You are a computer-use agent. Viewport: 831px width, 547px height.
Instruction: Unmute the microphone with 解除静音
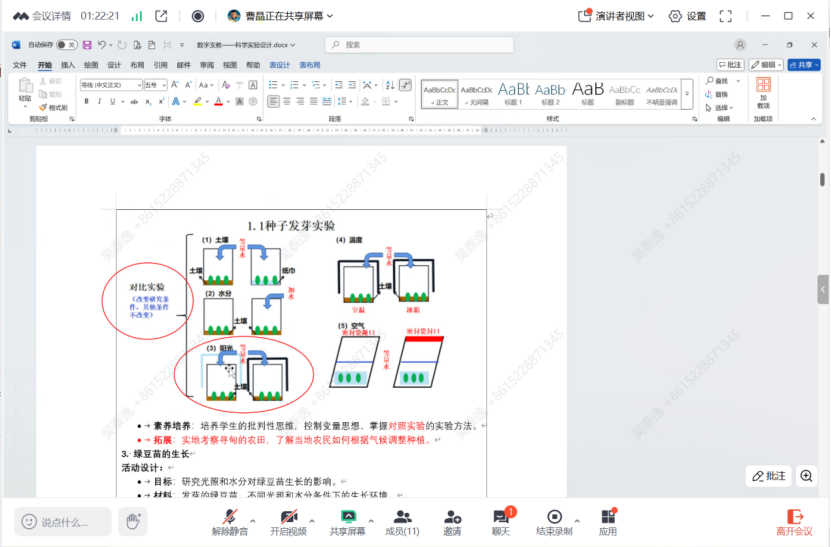231,518
